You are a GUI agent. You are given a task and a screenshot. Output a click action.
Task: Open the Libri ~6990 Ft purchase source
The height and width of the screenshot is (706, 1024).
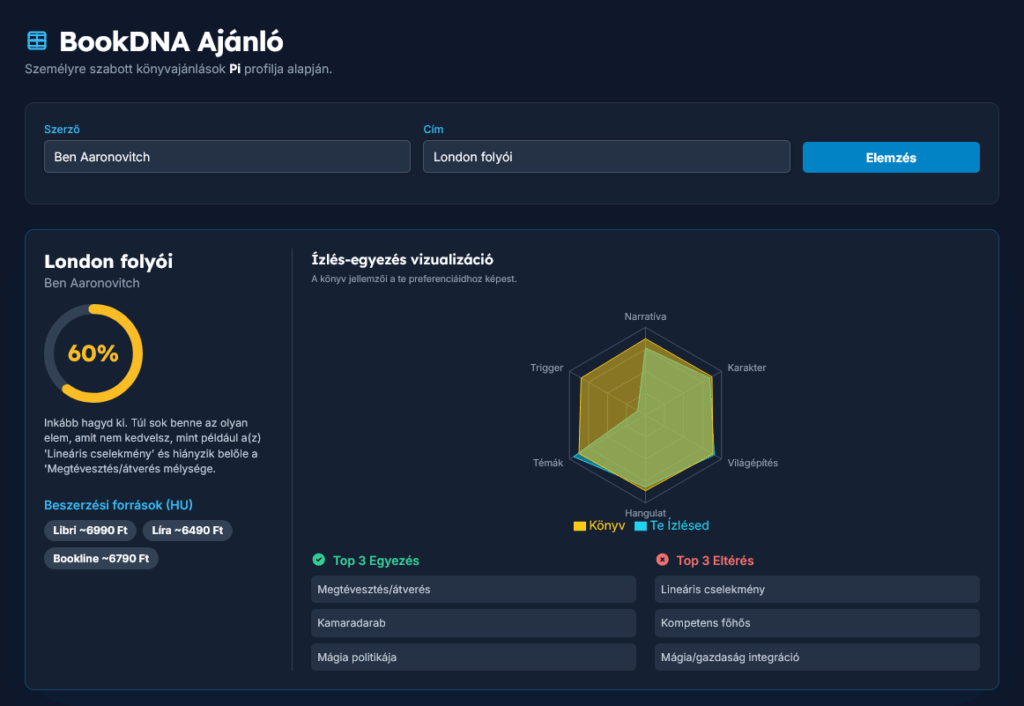coord(90,531)
